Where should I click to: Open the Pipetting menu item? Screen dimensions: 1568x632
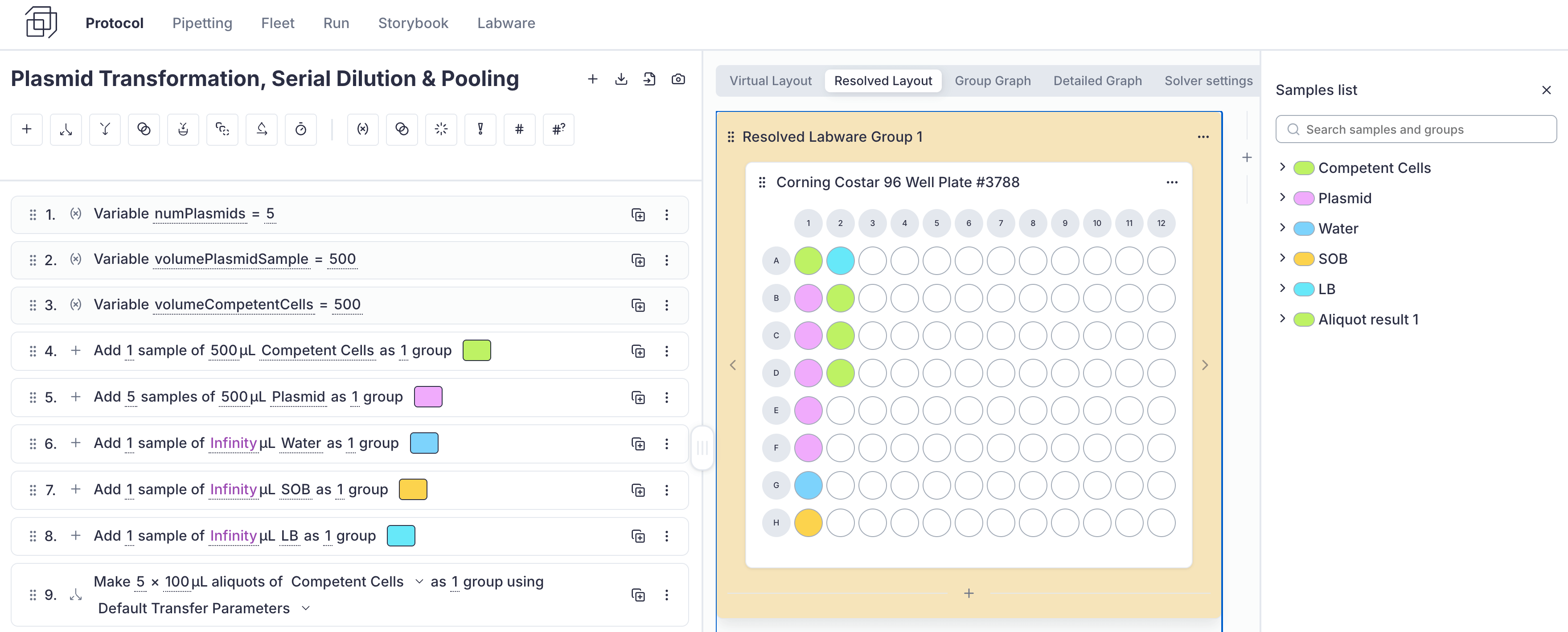point(202,23)
